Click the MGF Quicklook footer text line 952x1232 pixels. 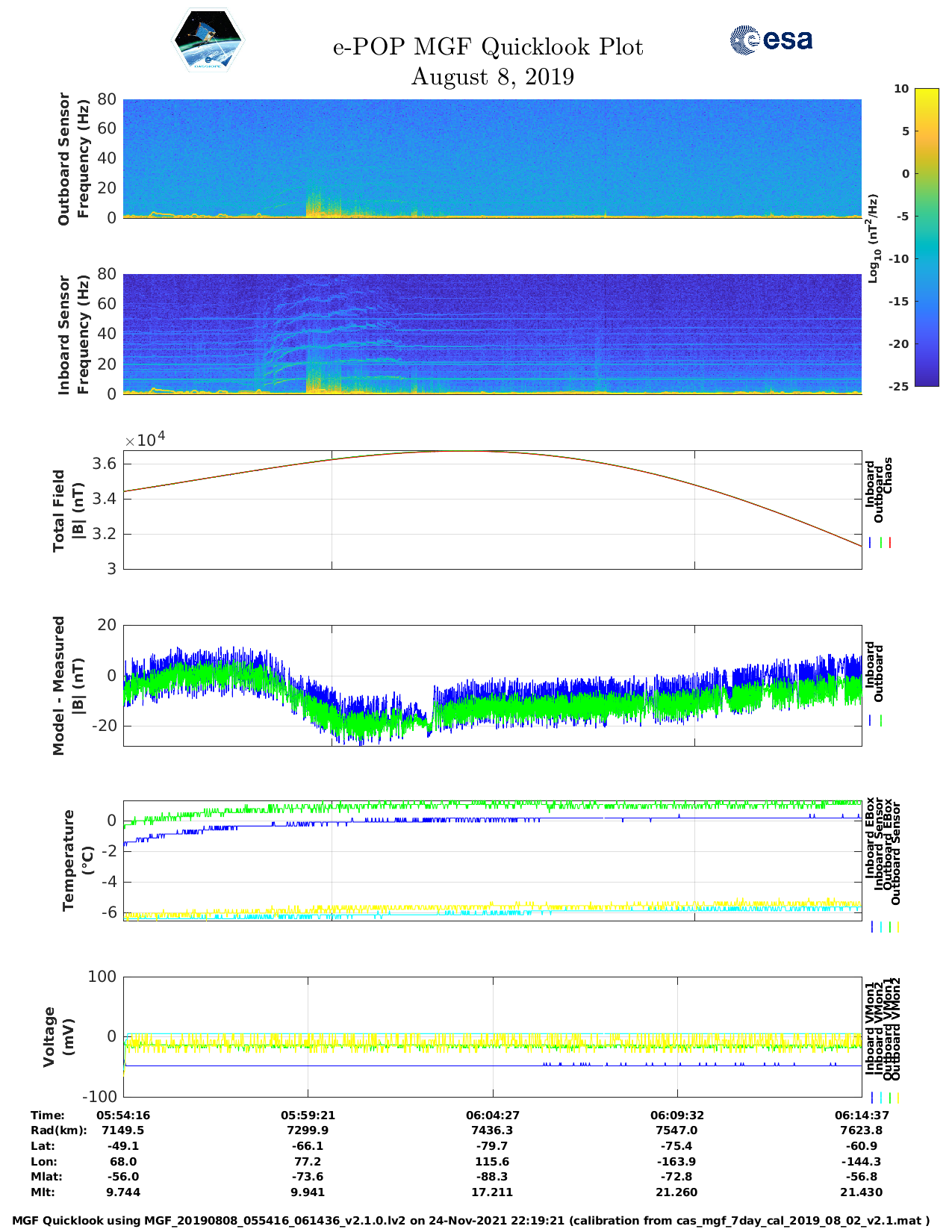tap(471, 1221)
